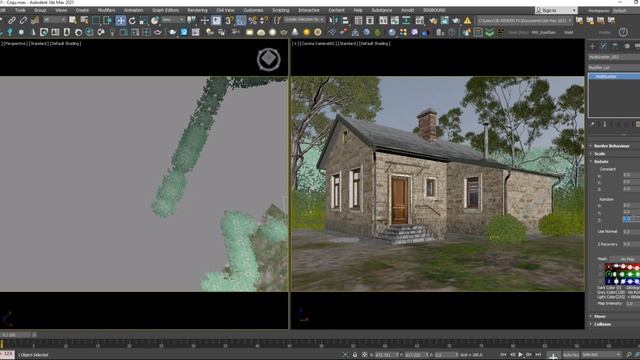This screenshot has height=360, width=640.
Task: Open the Material Editor icon
Action: pyautogui.click(x=421, y=20)
